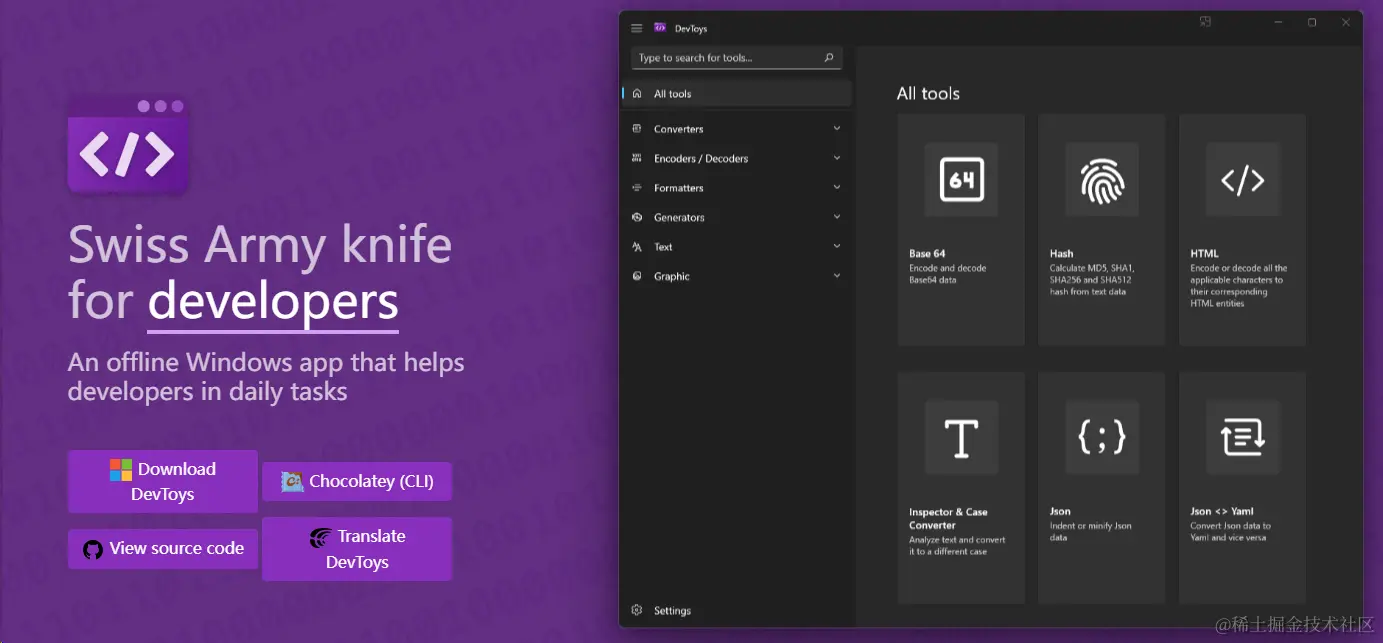Image resolution: width=1383 pixels, height=643 pixels.
Task: Click the Download DevToys button
Action: click(163, 481)
